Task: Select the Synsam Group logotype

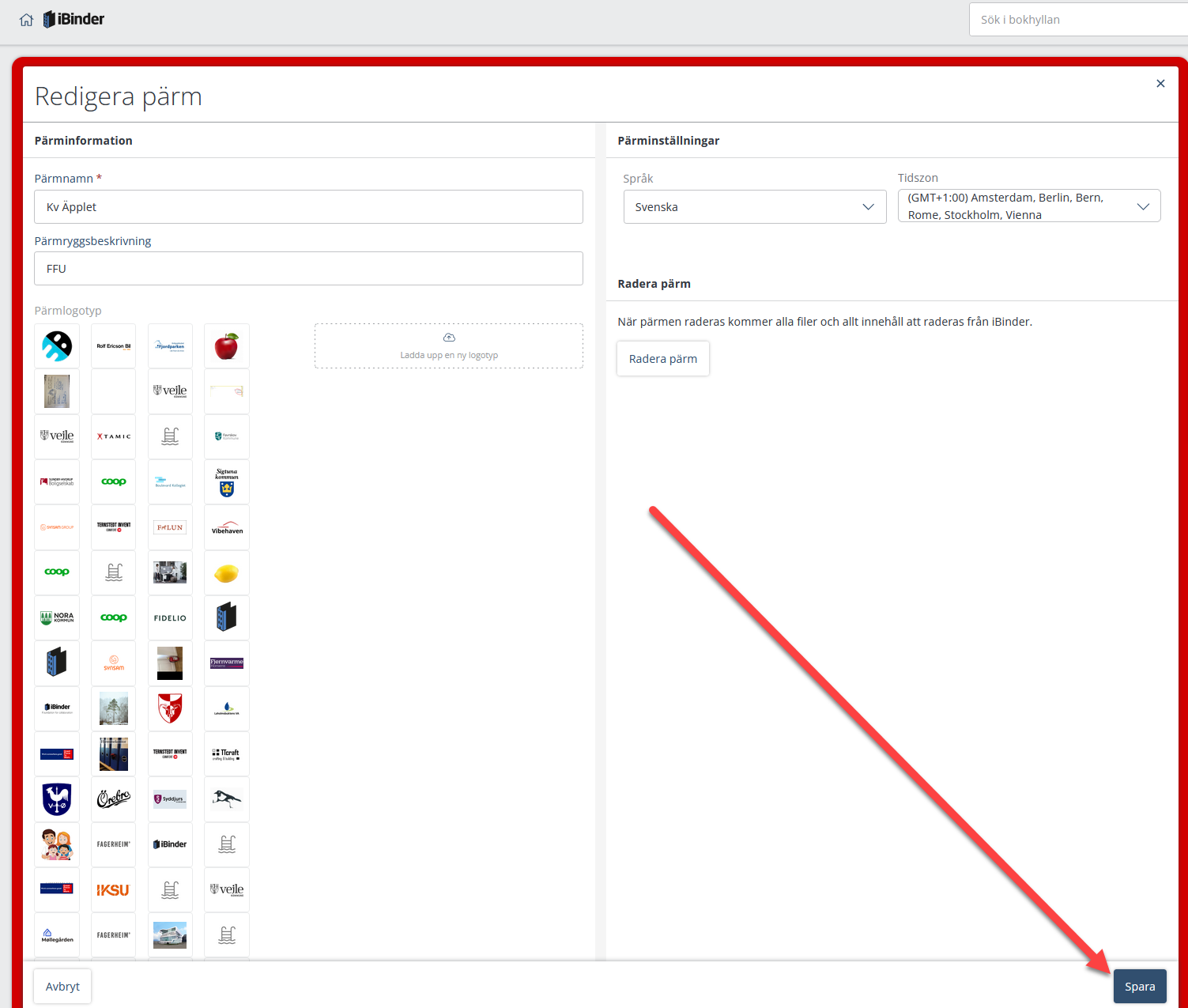Action: pyautogui.click(x=57, y=527)
